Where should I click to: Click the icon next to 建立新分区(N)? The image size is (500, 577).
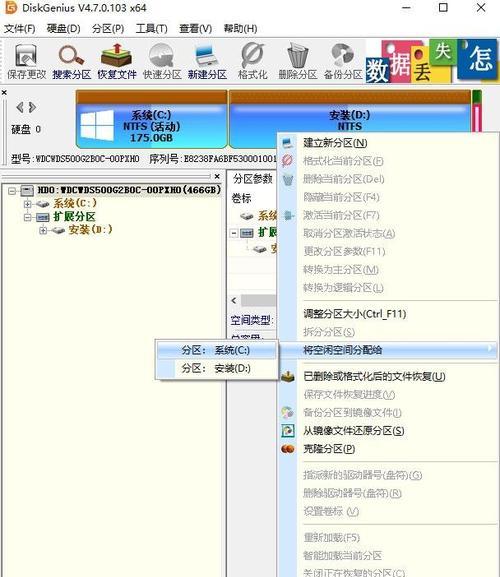(287, 143)
